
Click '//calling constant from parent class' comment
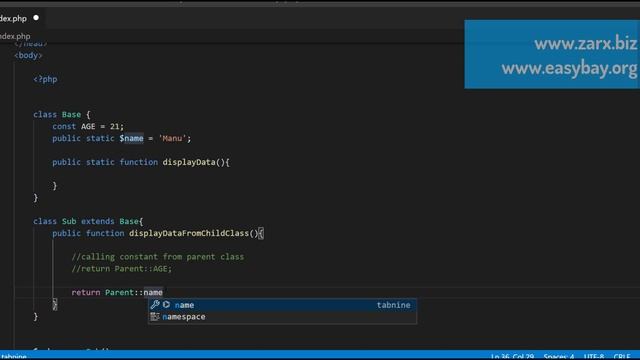click(x=158, y=257)
